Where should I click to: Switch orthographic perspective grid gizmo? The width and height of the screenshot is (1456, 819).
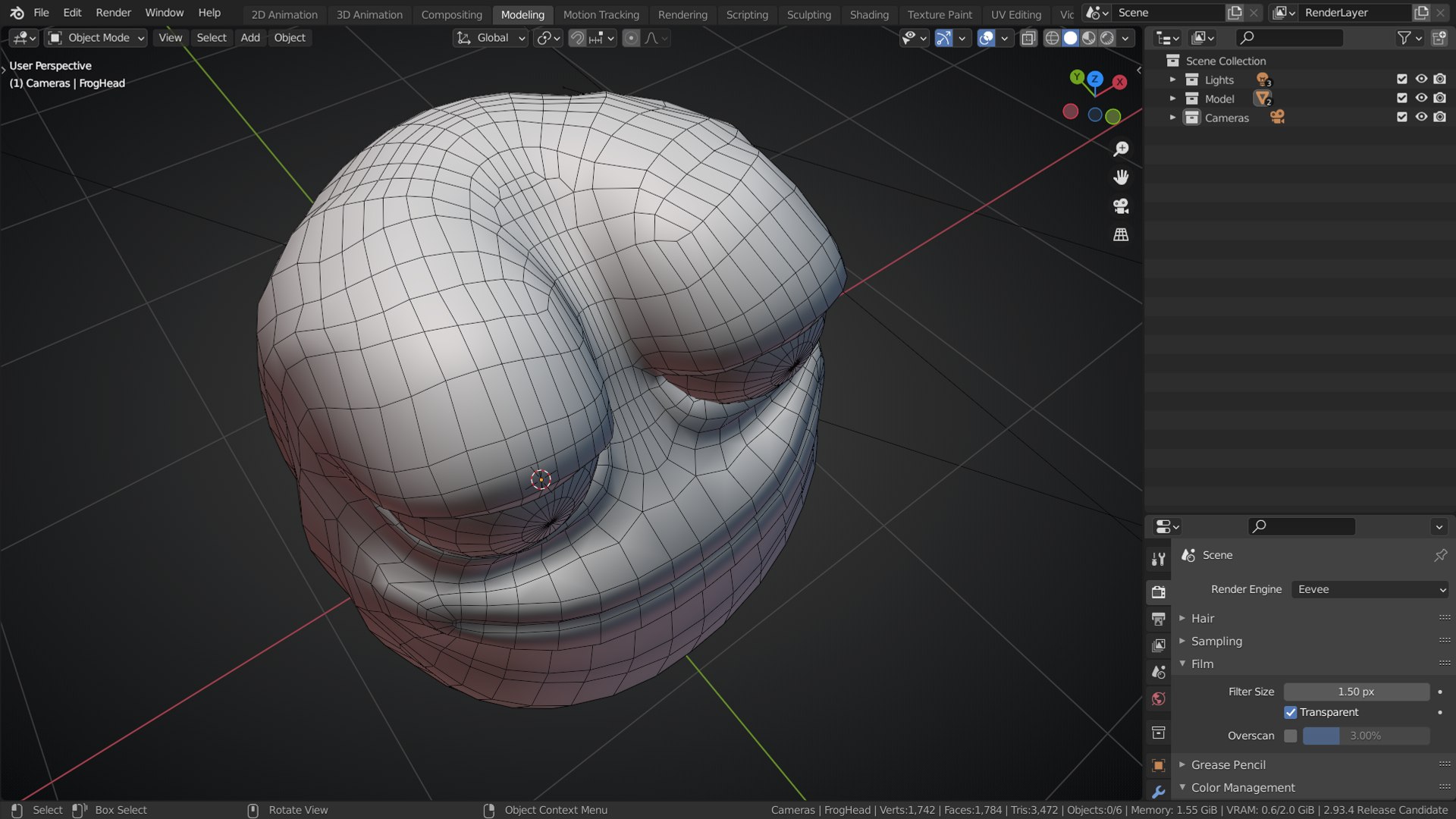1121,235
